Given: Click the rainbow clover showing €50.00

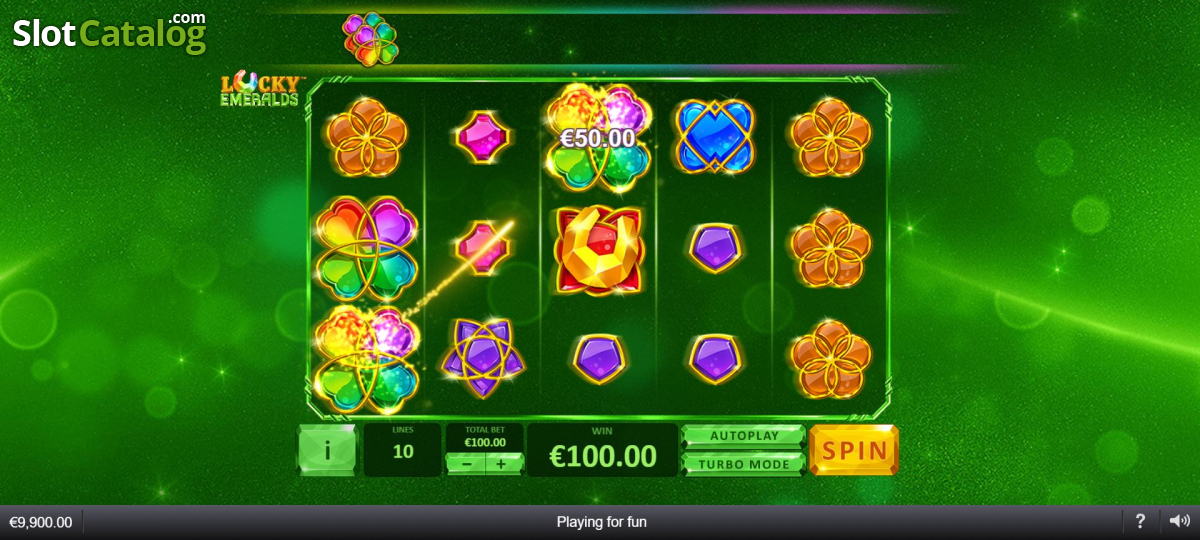Looking at the screenshot, I should pyautogui.click(x=598, y=137).
